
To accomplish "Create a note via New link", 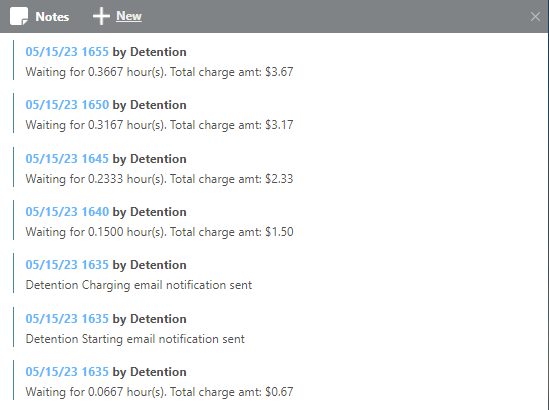I will 129,16.
